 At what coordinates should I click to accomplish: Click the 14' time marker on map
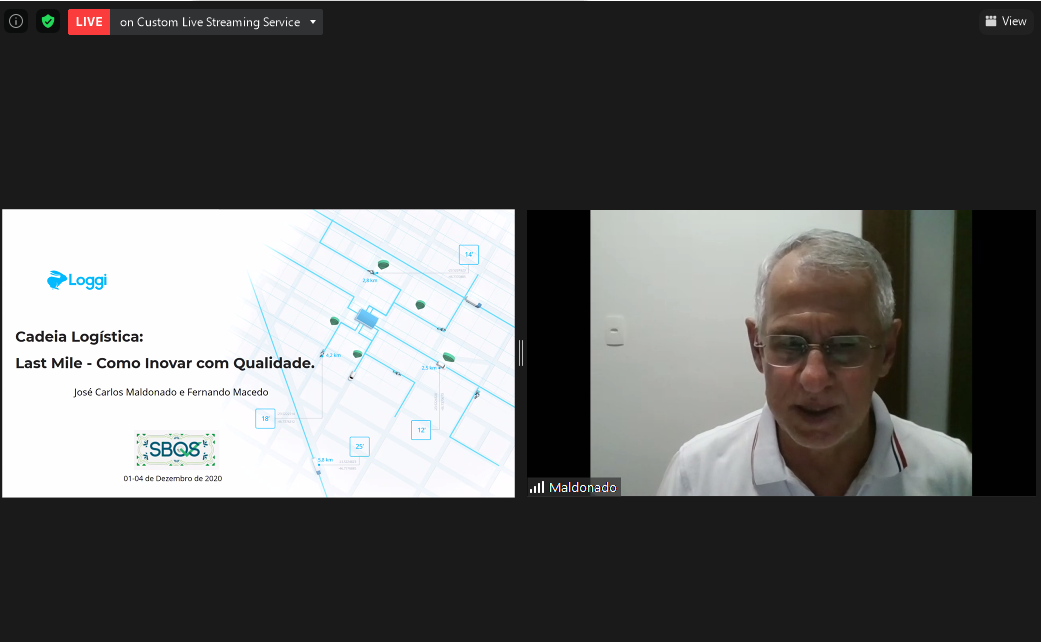click(x=468, y=254)
